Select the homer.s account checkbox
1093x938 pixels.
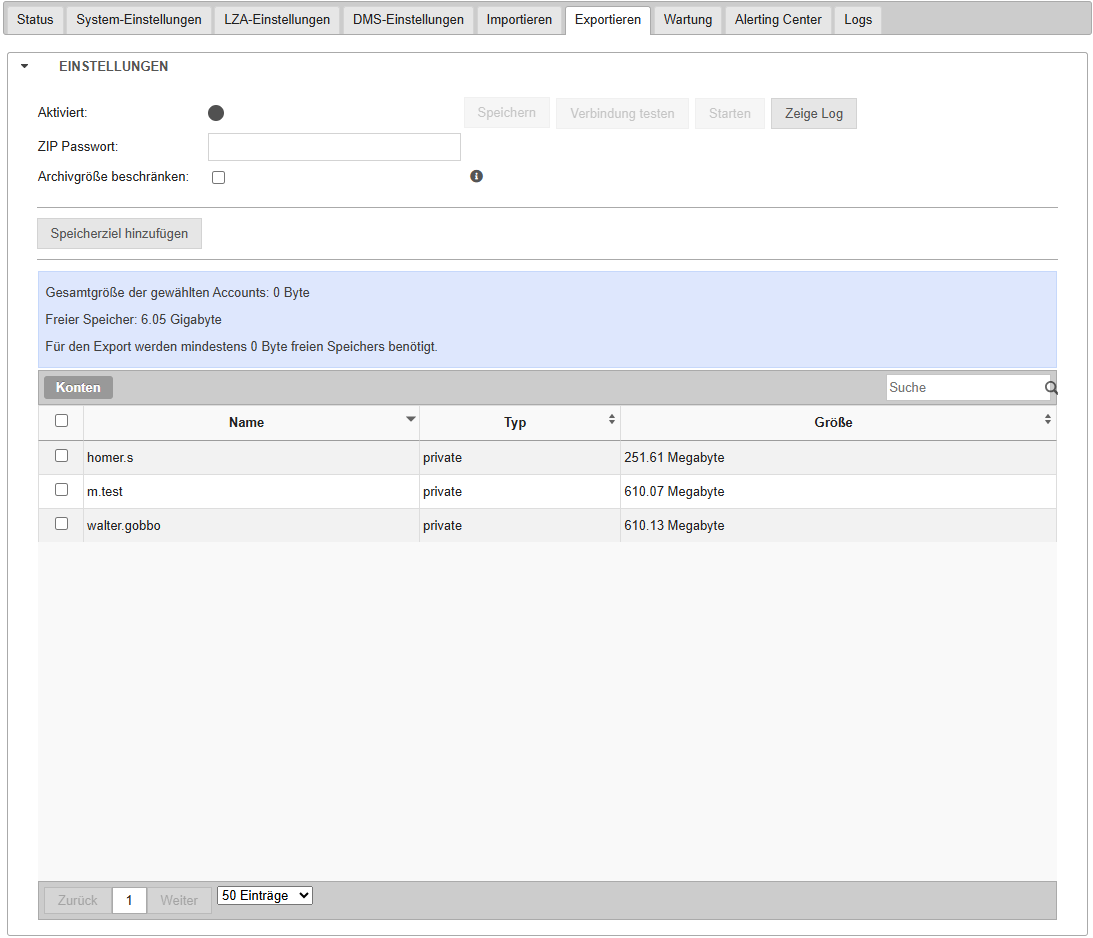[x=61, y=456]
